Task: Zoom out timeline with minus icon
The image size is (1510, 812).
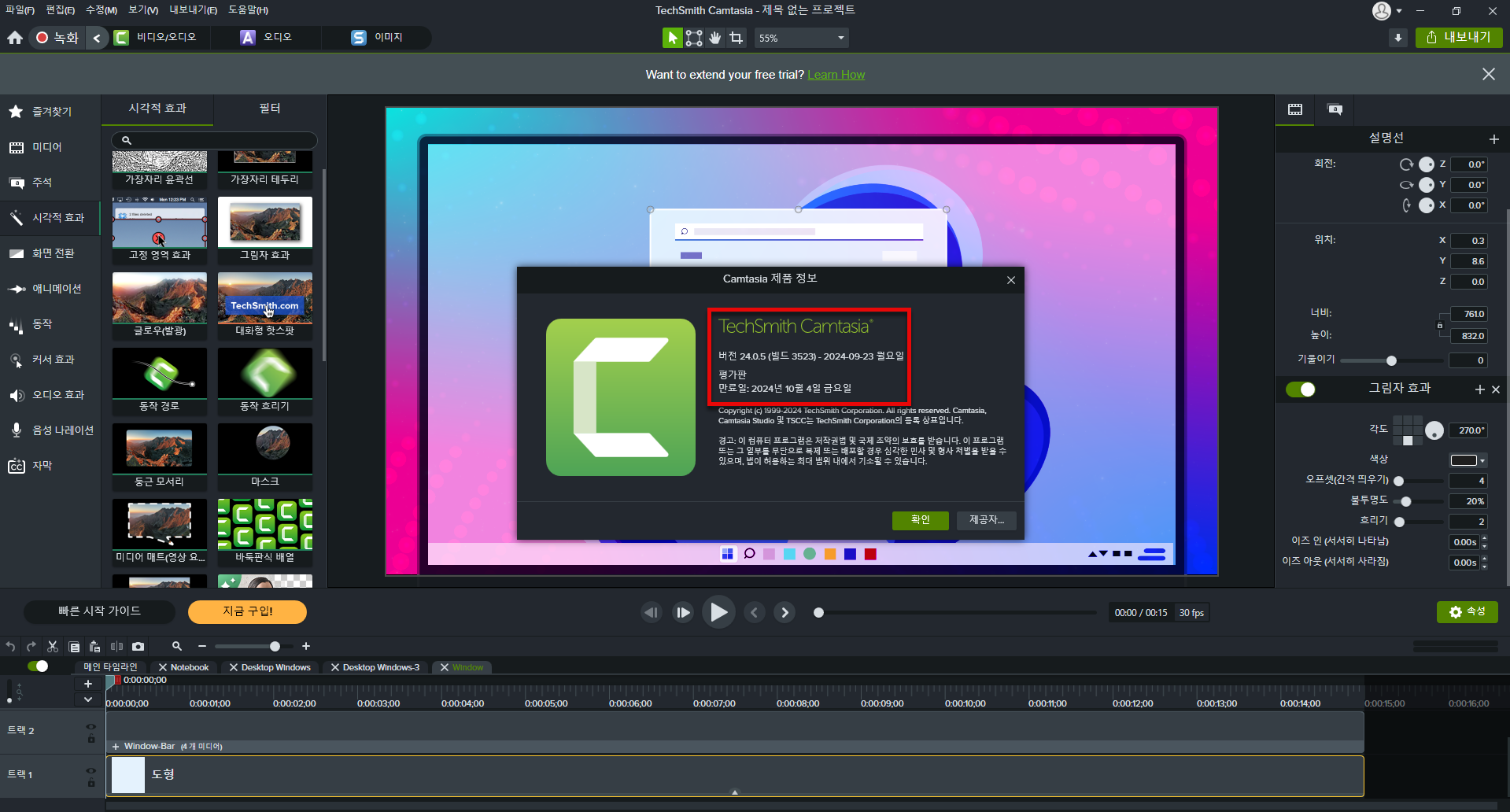Action: tap(202, 646)
